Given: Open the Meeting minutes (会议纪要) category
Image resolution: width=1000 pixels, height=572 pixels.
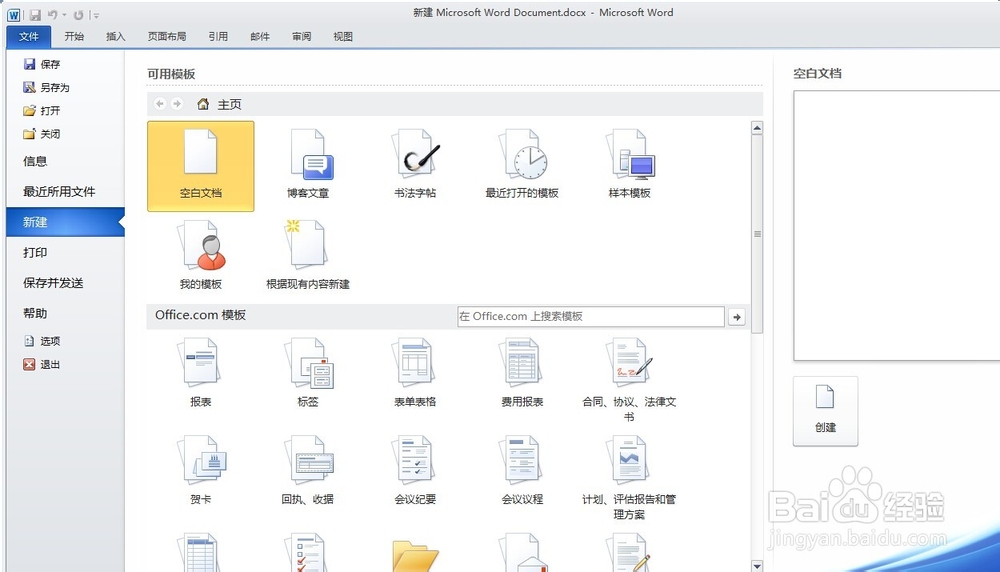Looking at the screenshot, I should coord(415,471).
